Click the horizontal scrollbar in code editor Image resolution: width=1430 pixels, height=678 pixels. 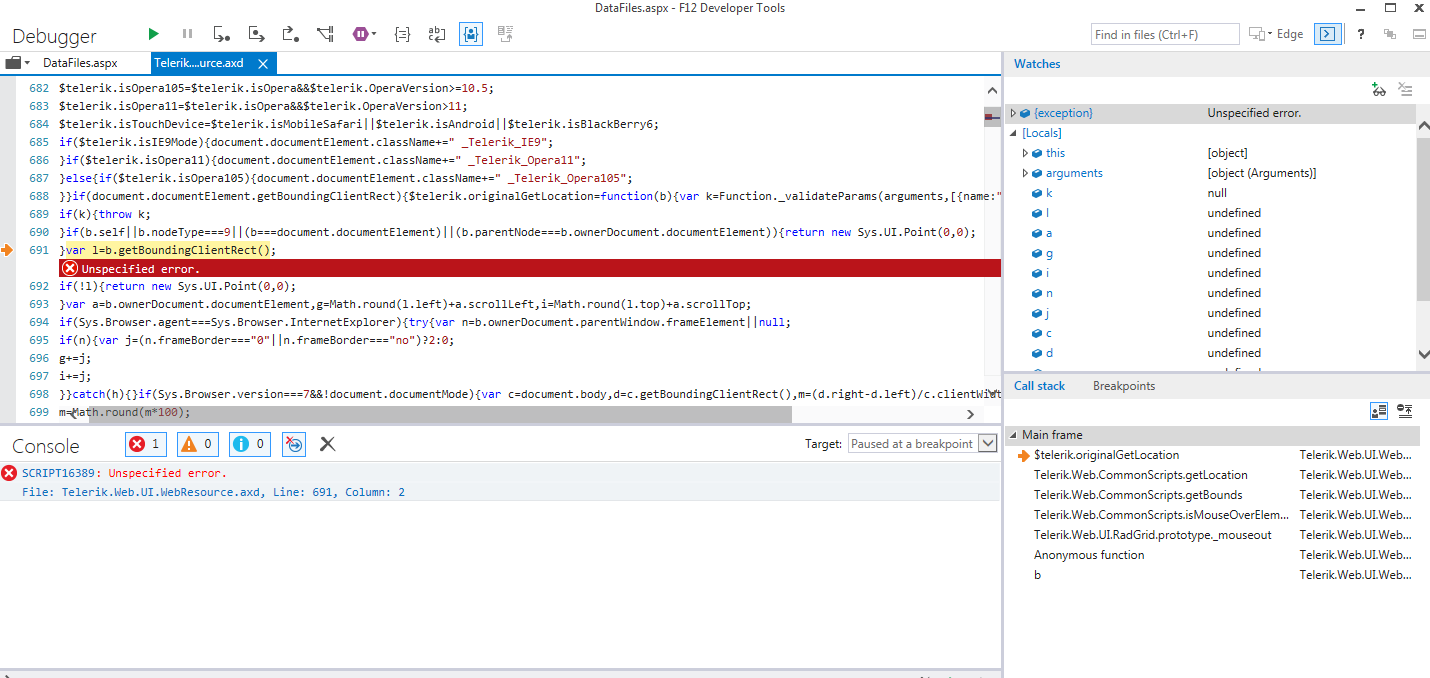tap(440, 414)
